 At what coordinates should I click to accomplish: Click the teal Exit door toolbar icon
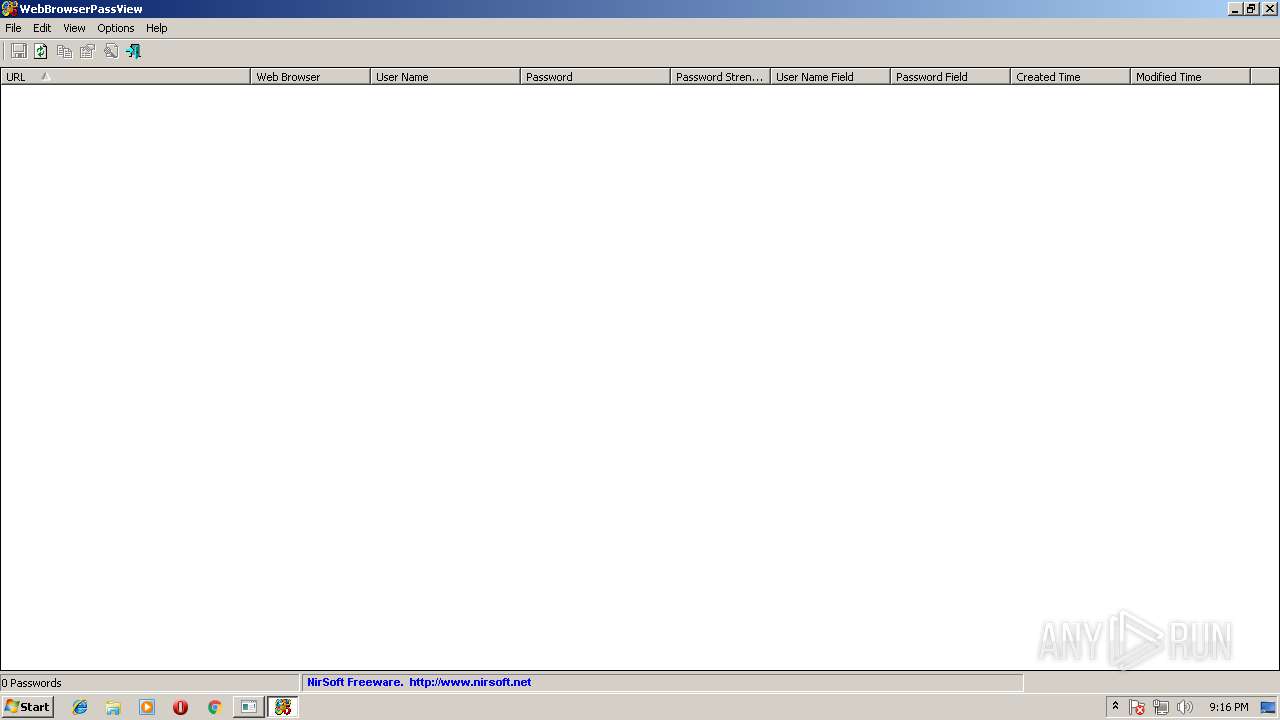tap(133, 51)
